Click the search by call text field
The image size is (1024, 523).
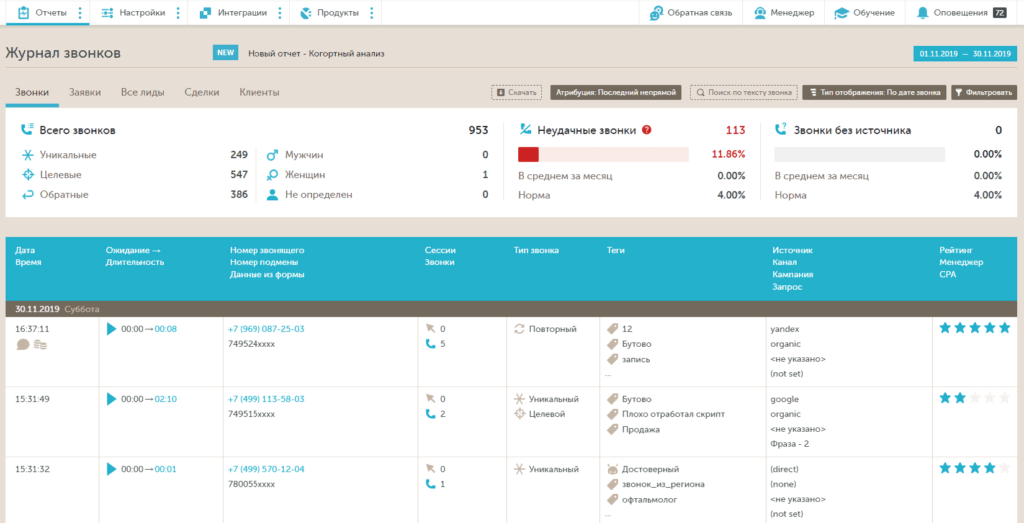743,92
